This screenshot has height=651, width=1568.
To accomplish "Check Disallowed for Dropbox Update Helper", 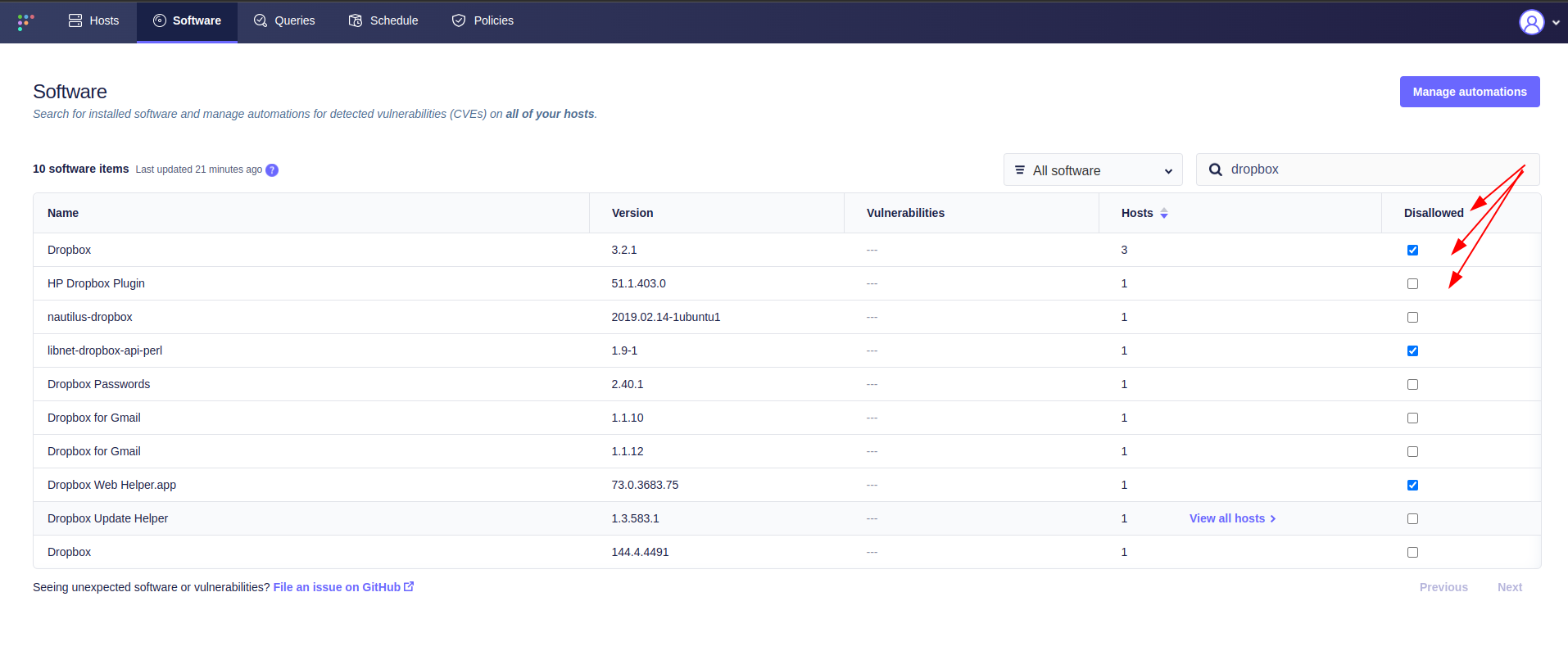I will coord(1412,518).
